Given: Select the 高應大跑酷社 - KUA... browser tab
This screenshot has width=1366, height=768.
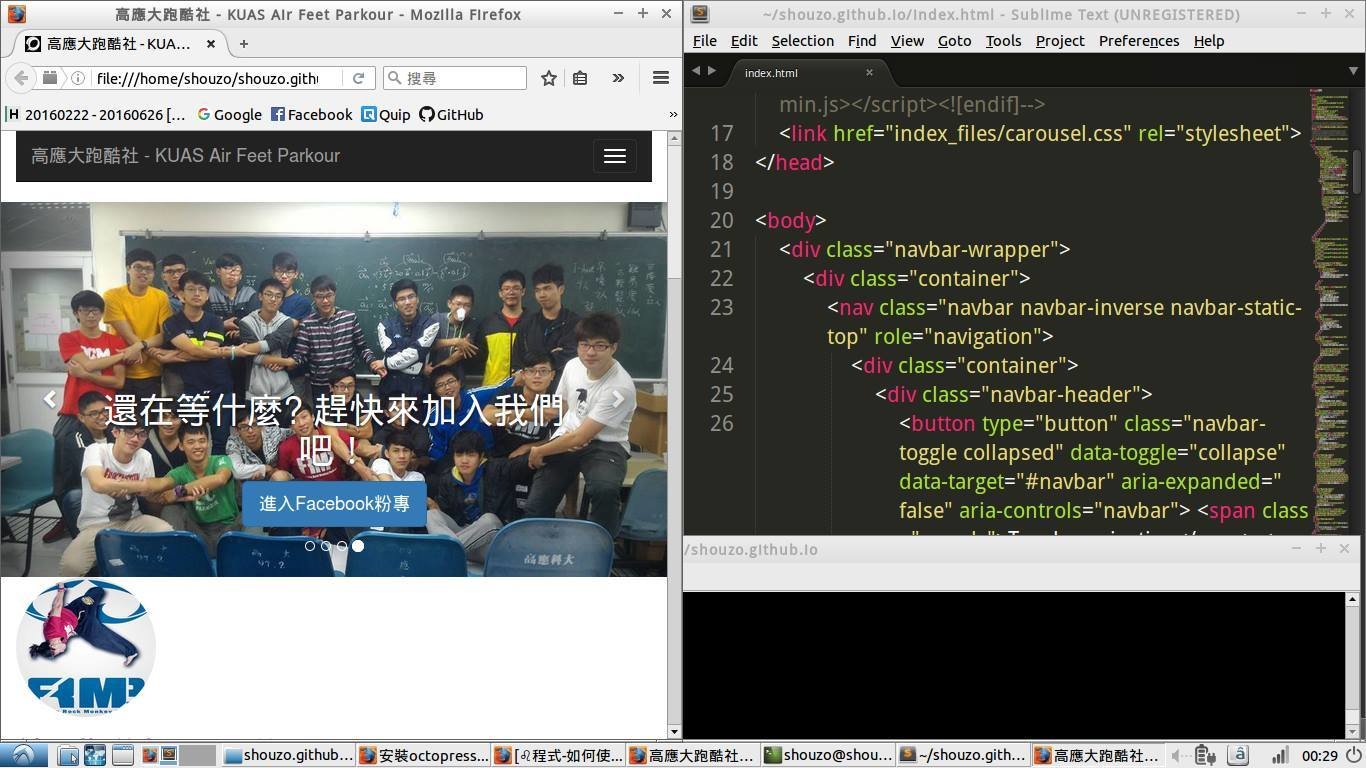Looking at the screenshot, I should (120, 44).
